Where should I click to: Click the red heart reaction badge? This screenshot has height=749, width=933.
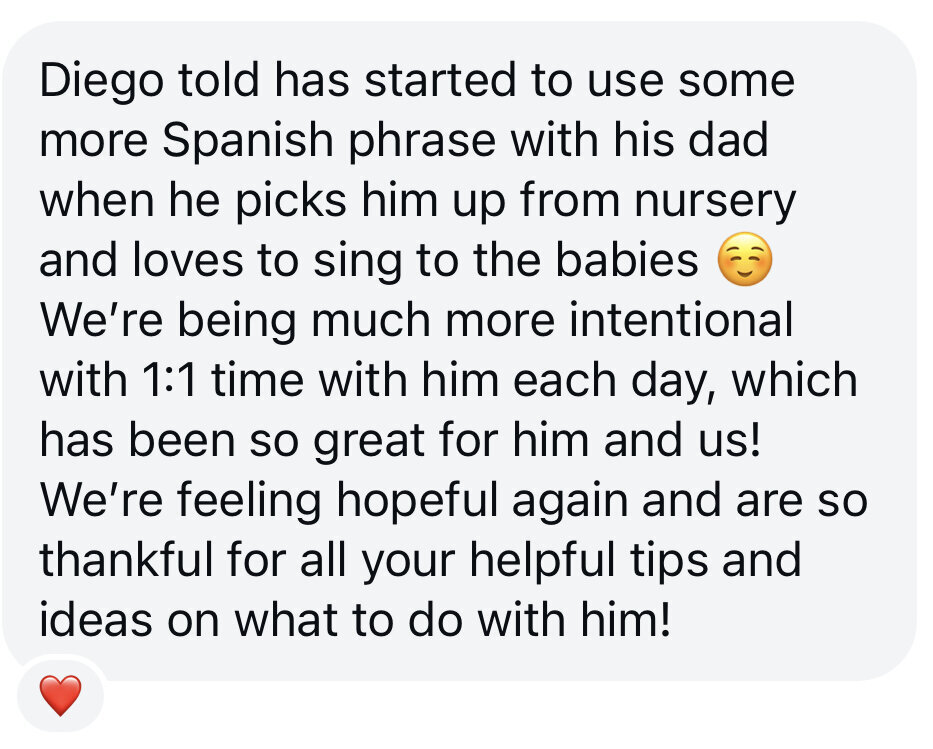60,695
